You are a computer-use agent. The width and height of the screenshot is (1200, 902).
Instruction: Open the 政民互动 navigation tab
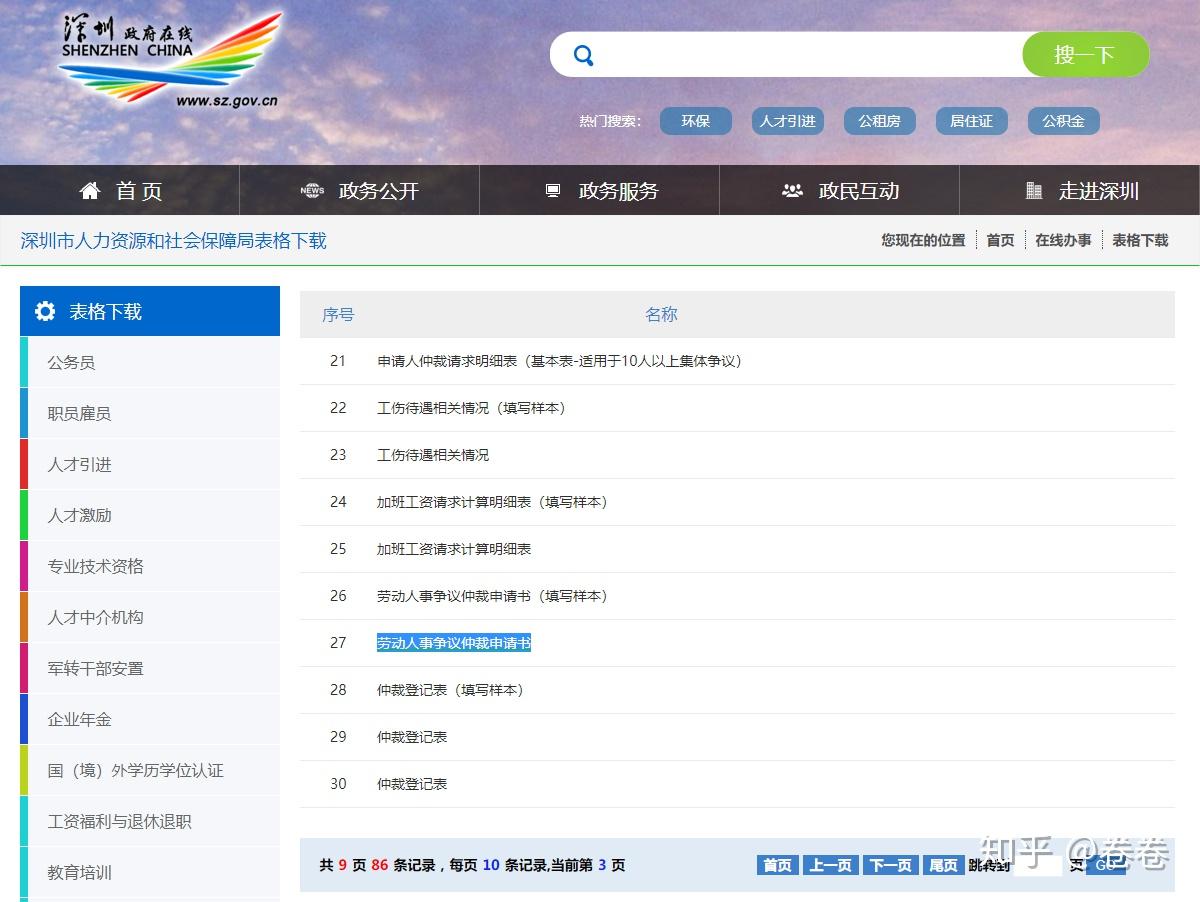(840, 190)
